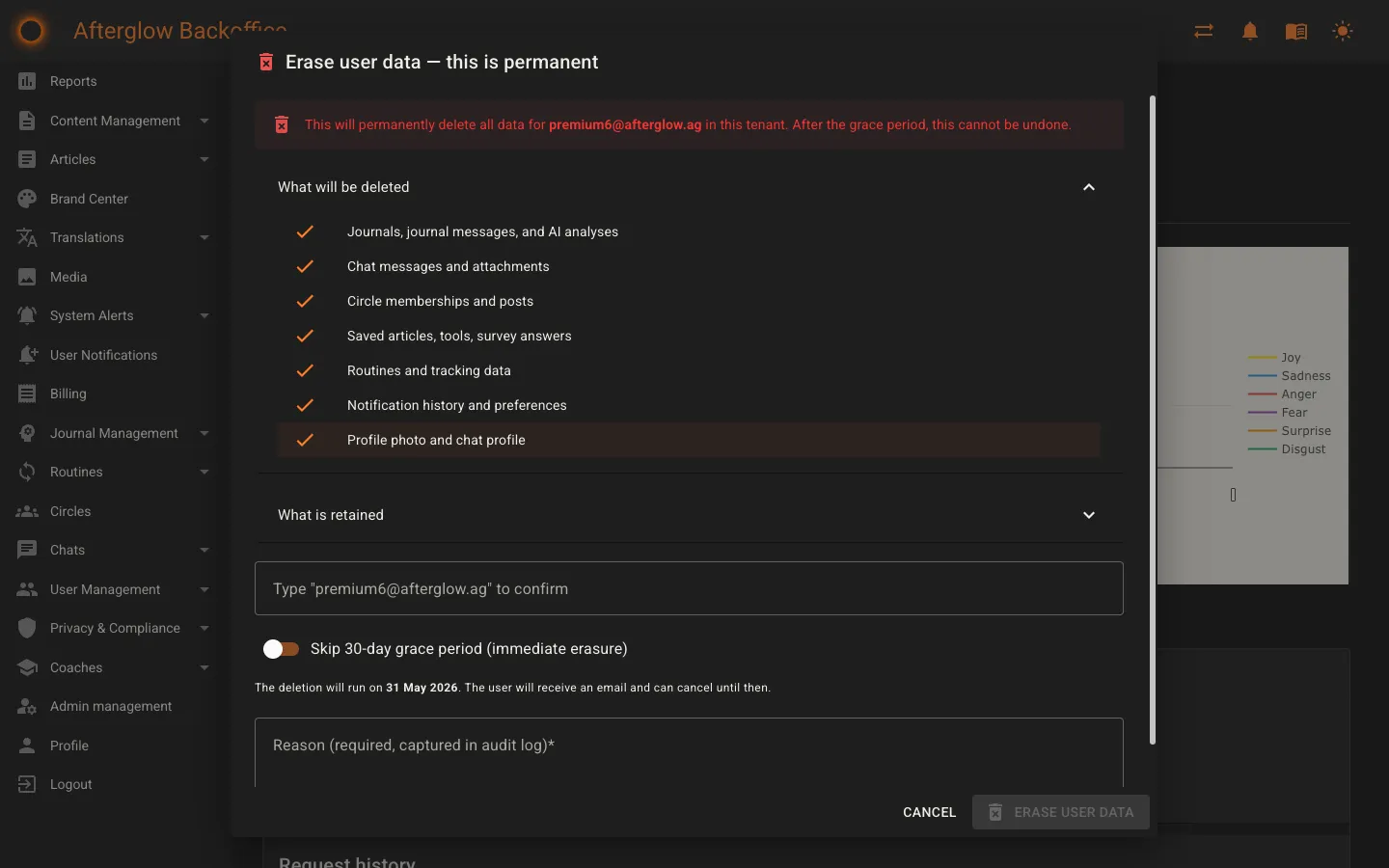Open Reports in the sidebar
1389x868 pixels.
click(x=115, y=81)
